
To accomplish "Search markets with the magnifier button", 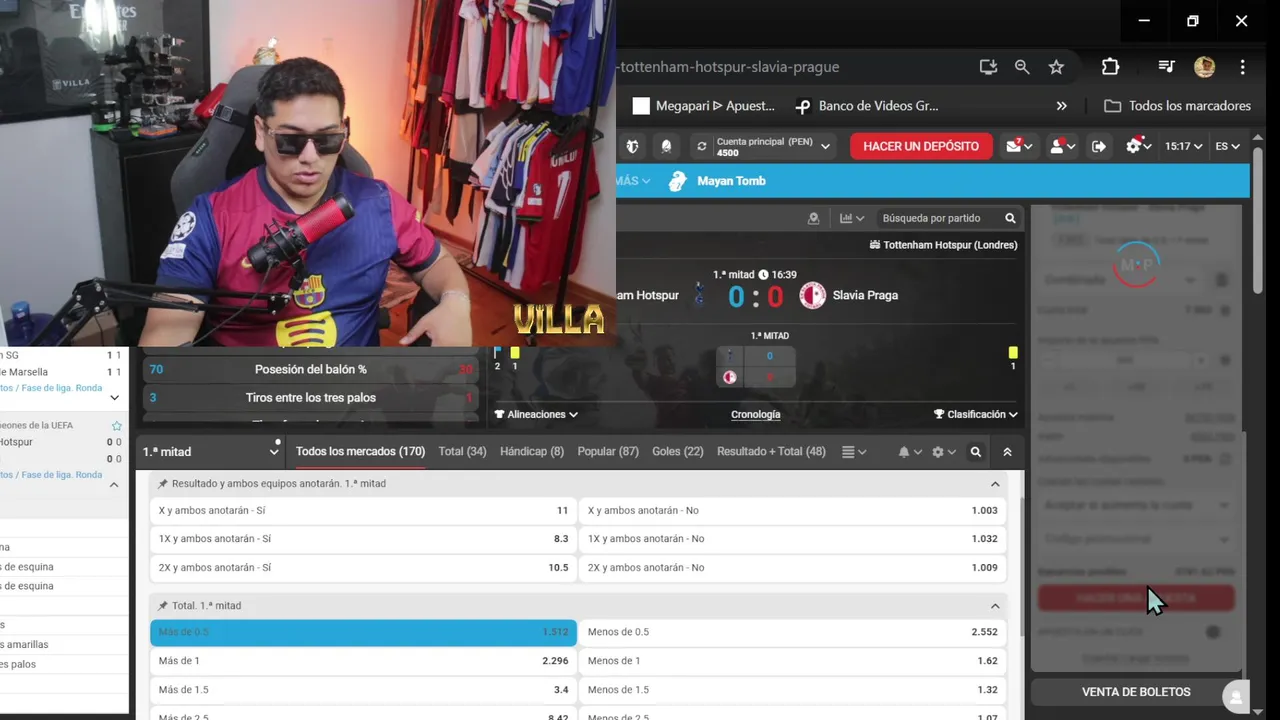I will pyautogui.click(x=976, y=452).
